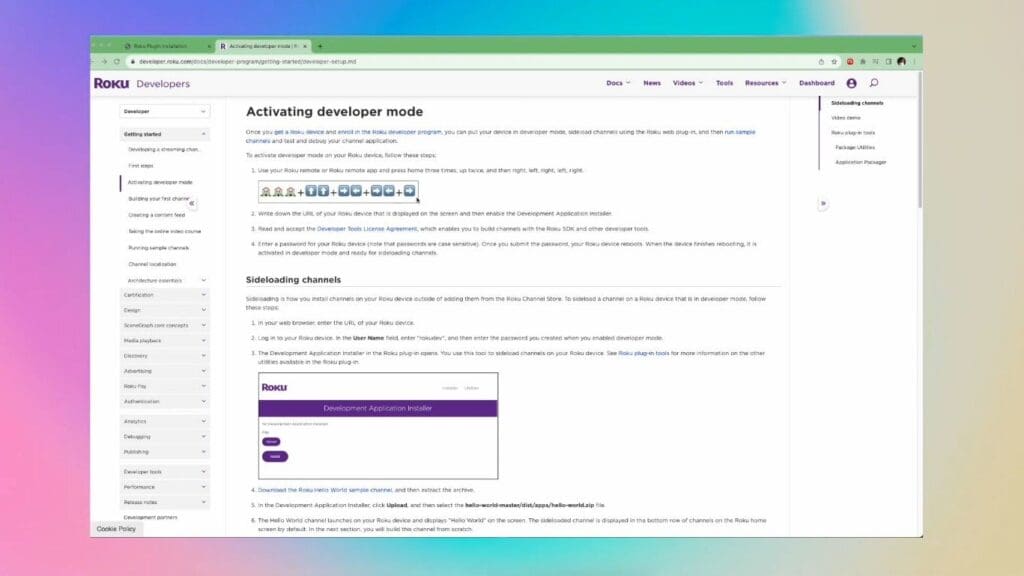
Task: Collapse the left sidebar with double-chevron
Action: (x=191, y=203)
